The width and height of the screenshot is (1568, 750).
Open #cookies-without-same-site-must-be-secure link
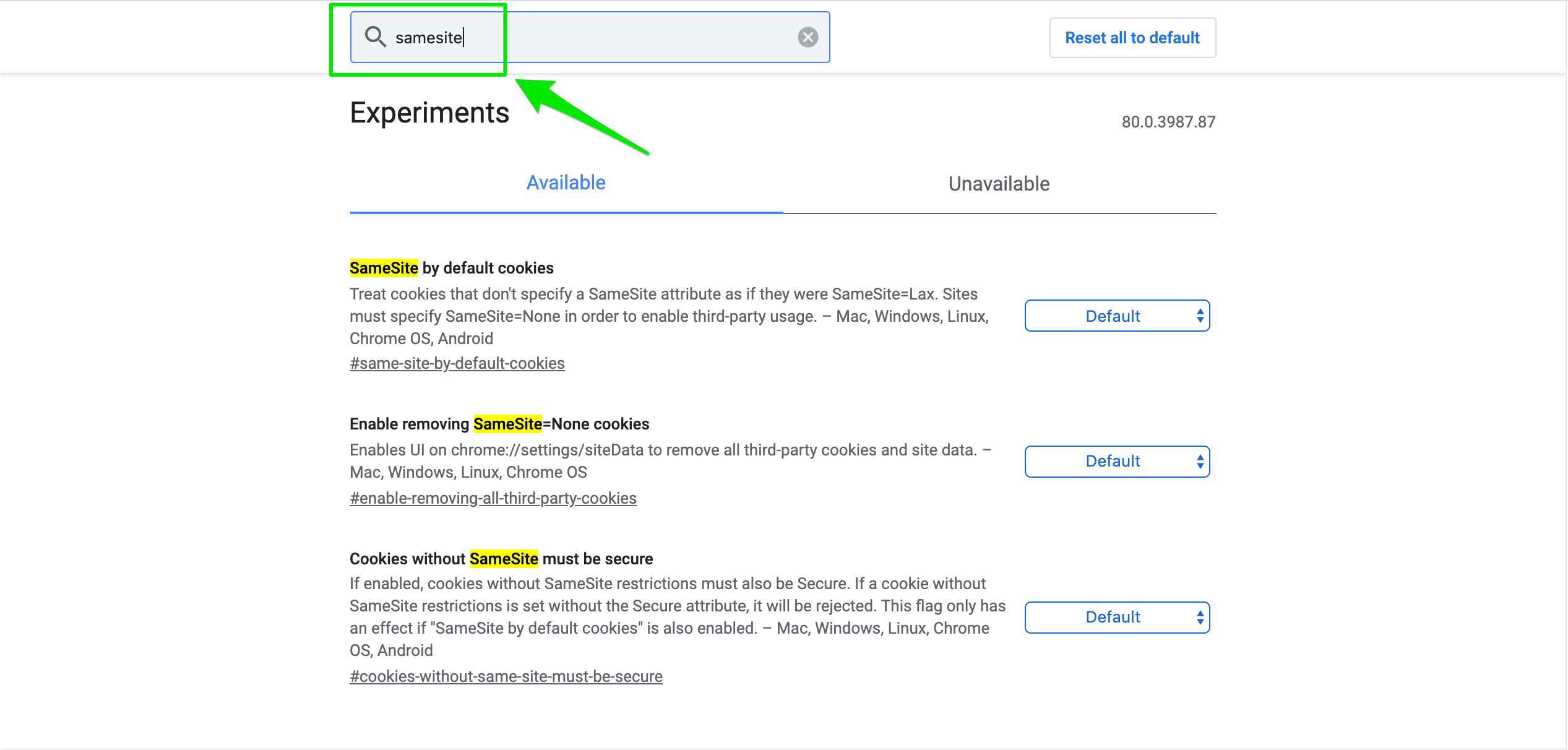click(x=506, y=676)
